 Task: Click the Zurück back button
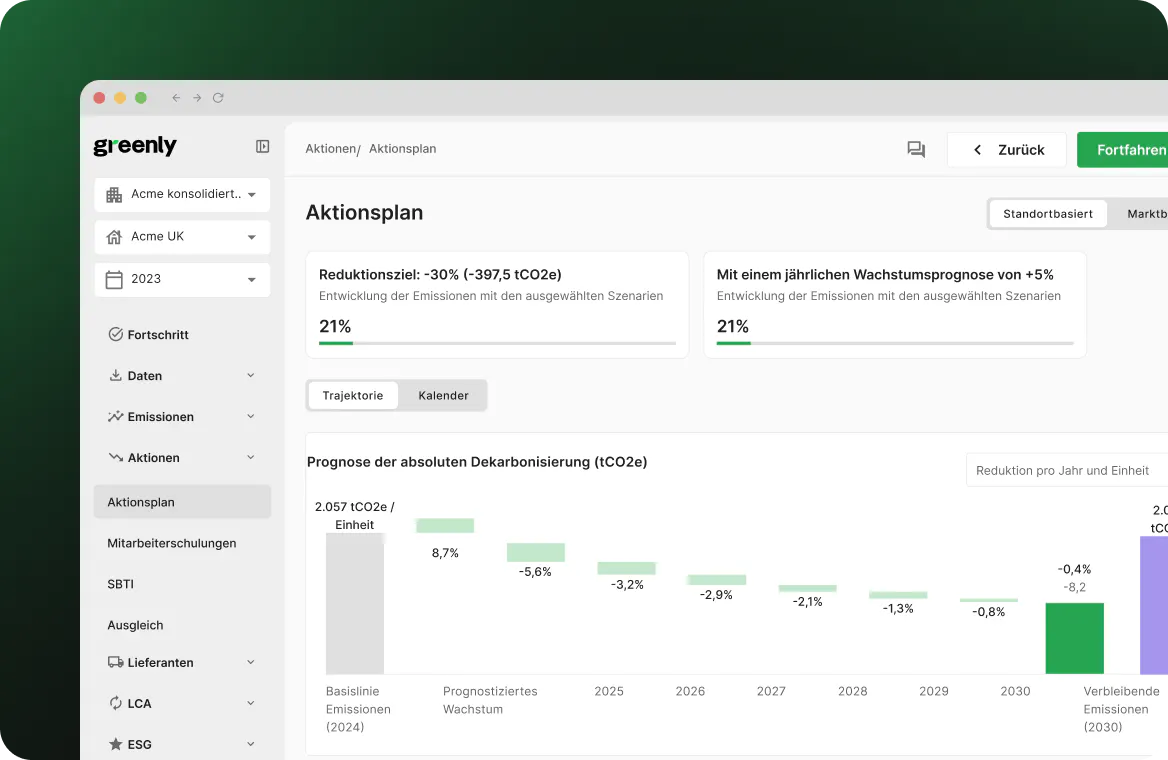1006,149
